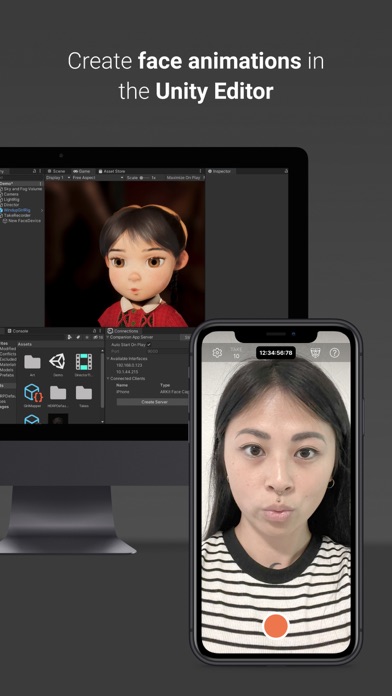Select the Director timeline asset icon
This screenshot has height=696, width=392.
[83, 362]
